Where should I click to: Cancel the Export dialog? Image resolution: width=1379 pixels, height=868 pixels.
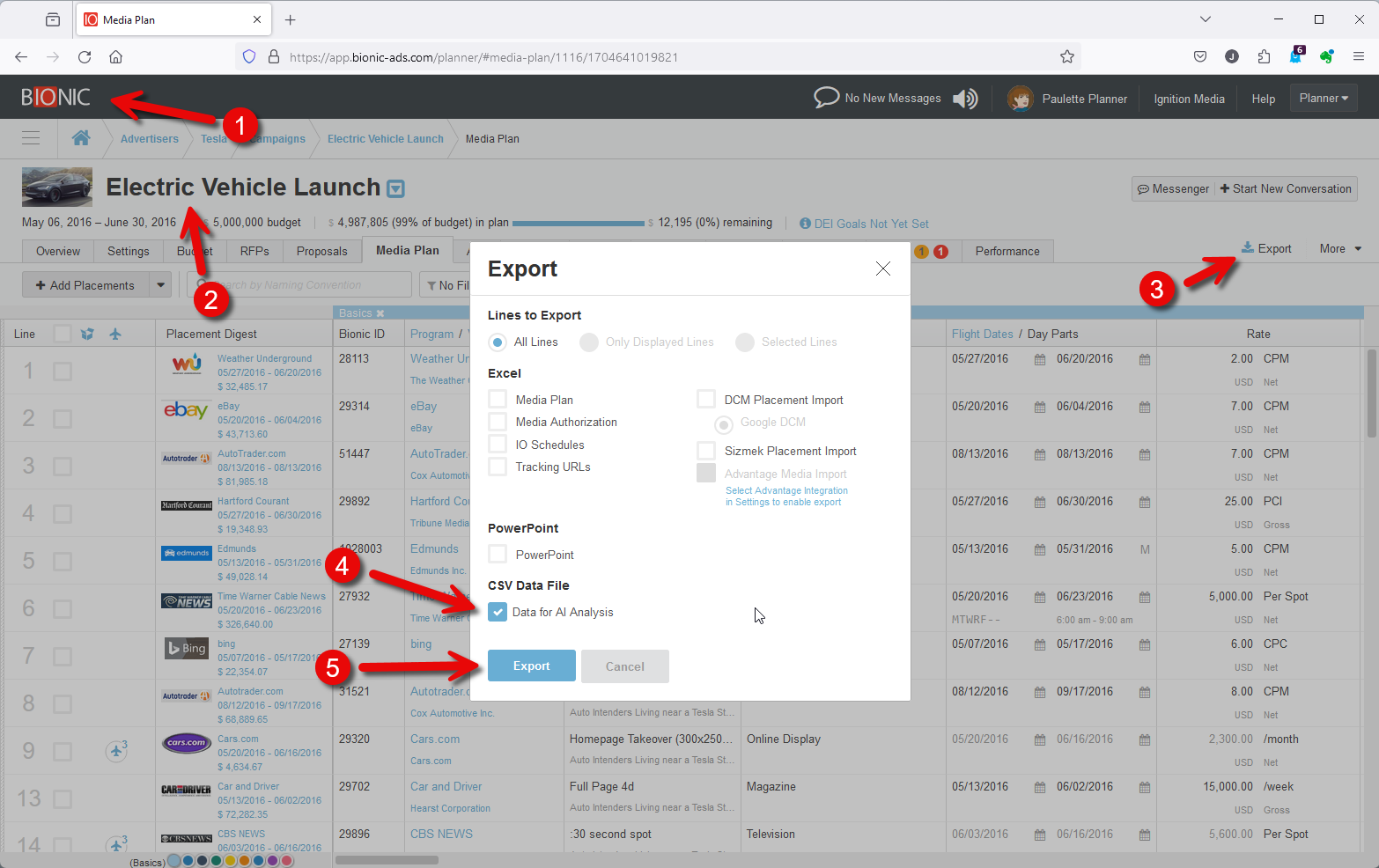pos(625,666)
